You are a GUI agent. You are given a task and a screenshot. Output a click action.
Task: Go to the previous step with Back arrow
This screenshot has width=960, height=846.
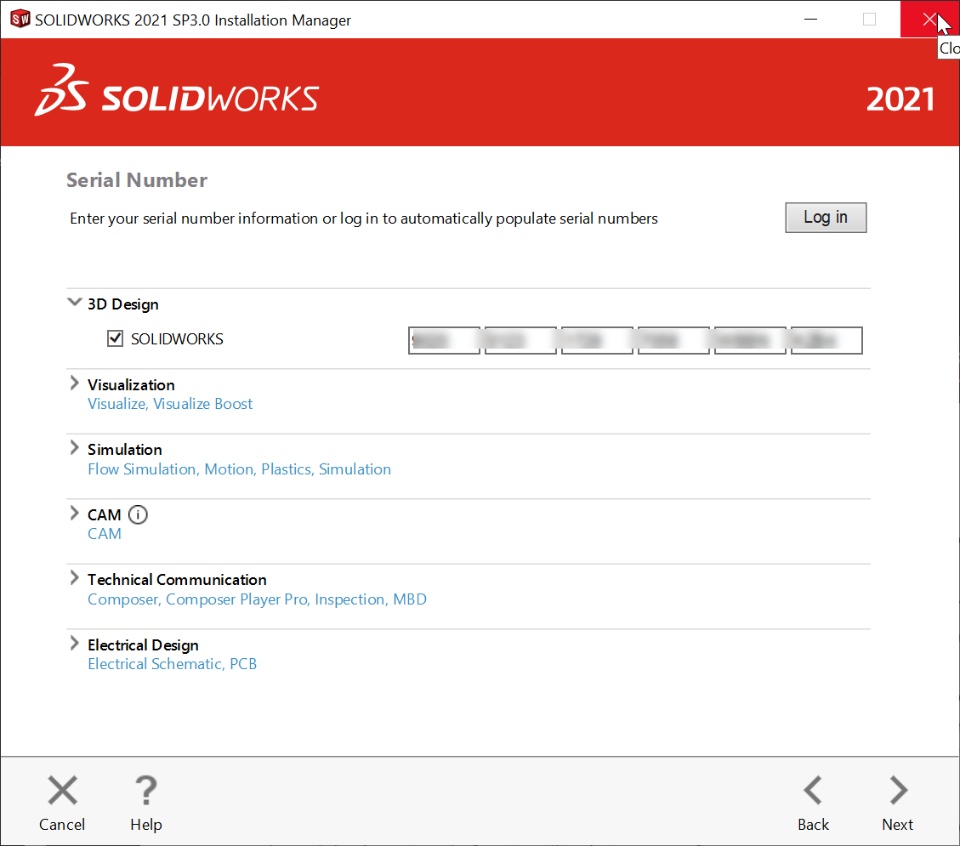click(812, 790)
